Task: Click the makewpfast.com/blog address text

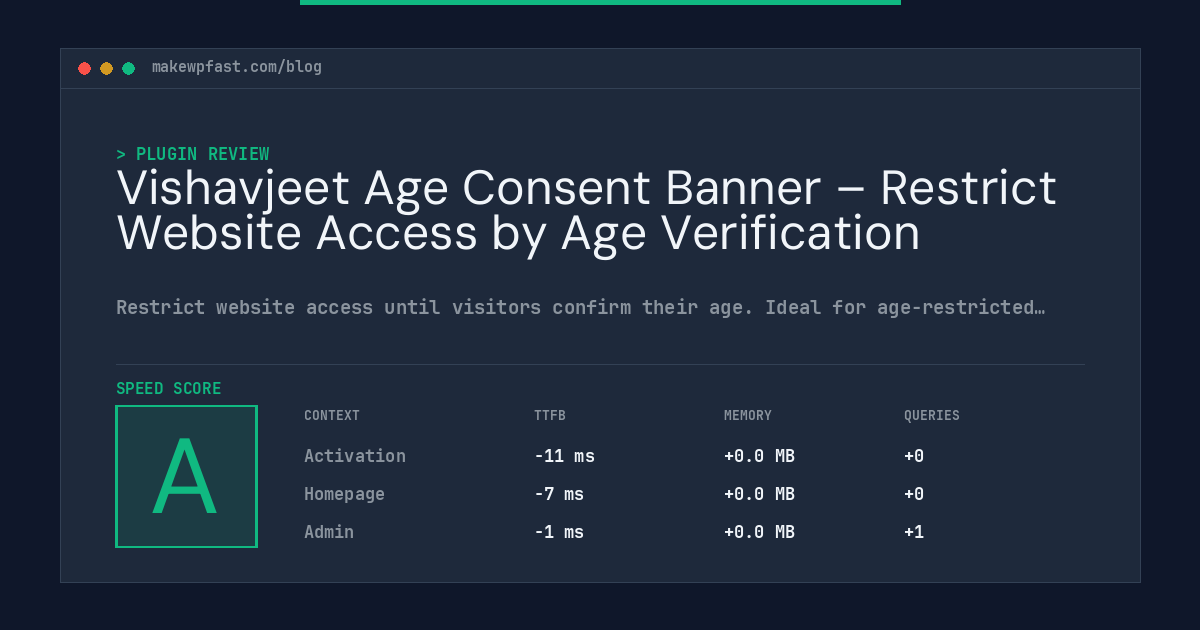Action: point(237,67)
